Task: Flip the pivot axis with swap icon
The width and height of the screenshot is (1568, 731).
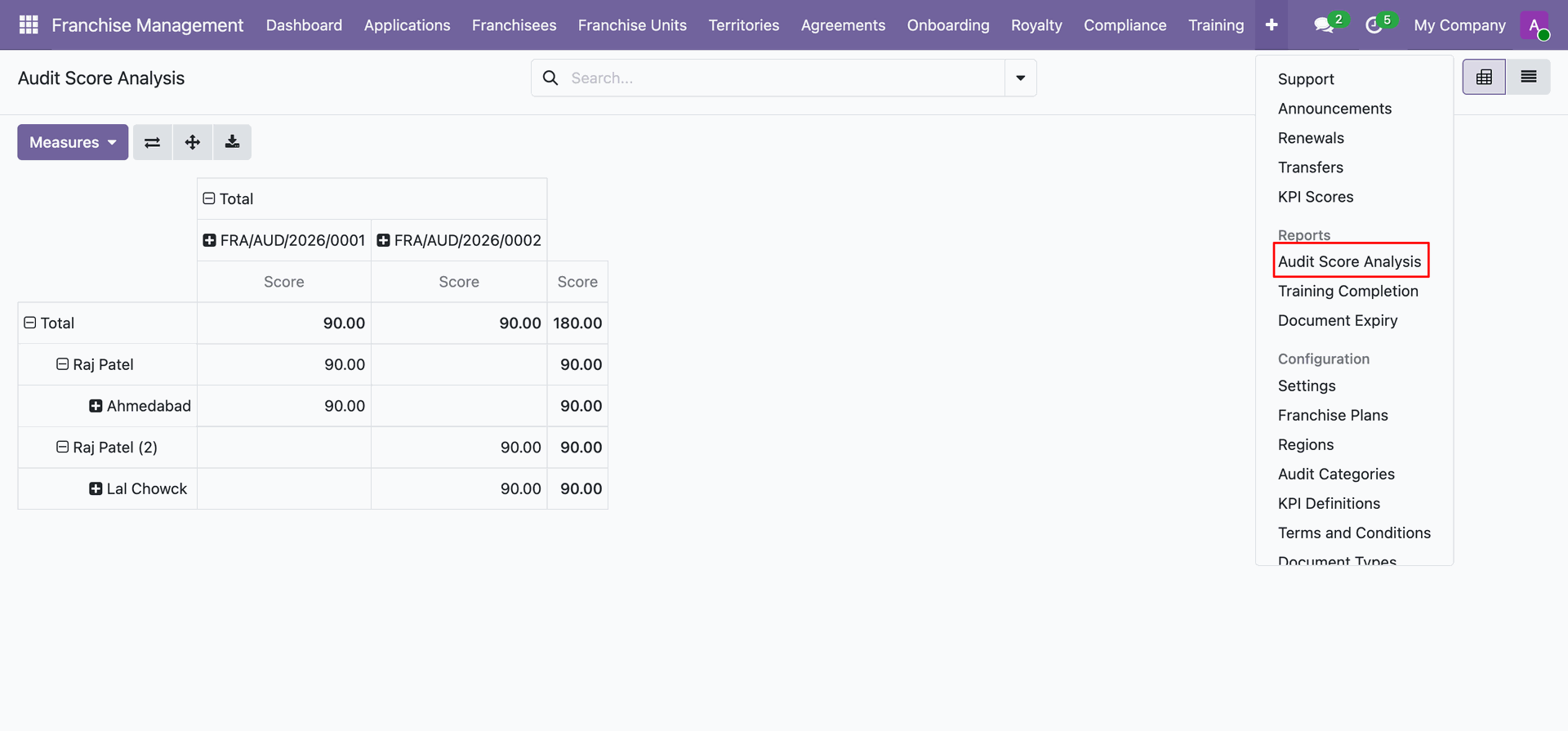Action: [153, 142]
